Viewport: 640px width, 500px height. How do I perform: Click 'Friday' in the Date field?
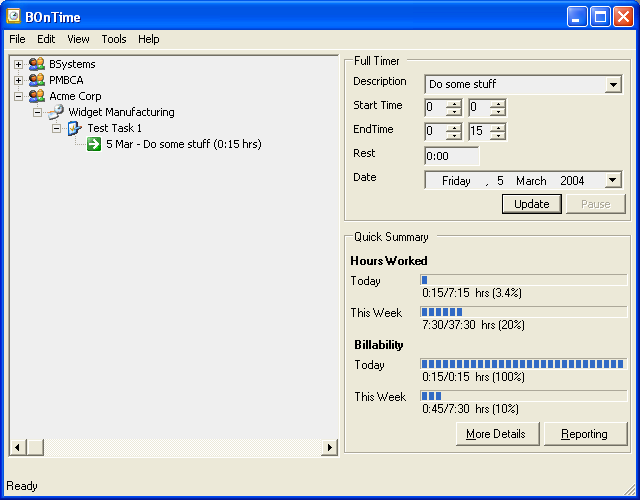(456, 181)
